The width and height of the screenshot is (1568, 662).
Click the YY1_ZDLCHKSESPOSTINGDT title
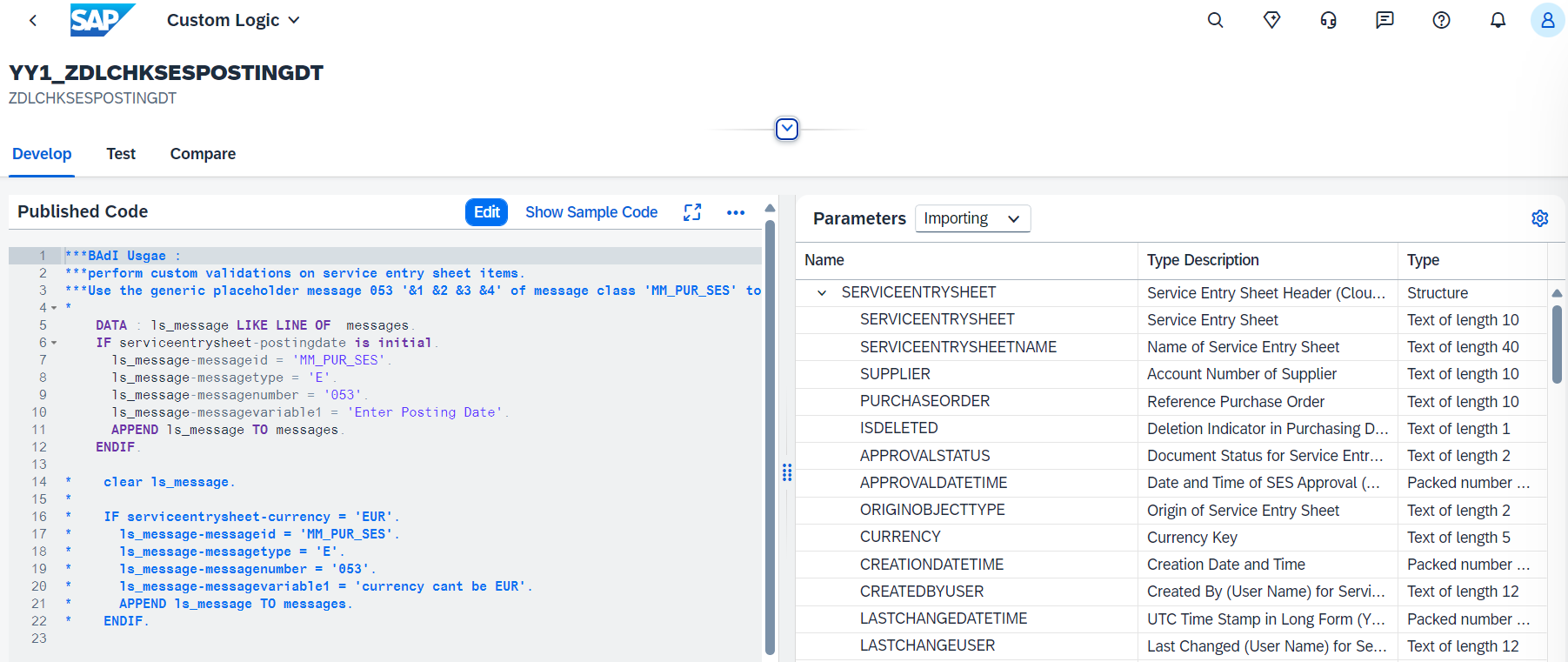(x=166, y=73)
